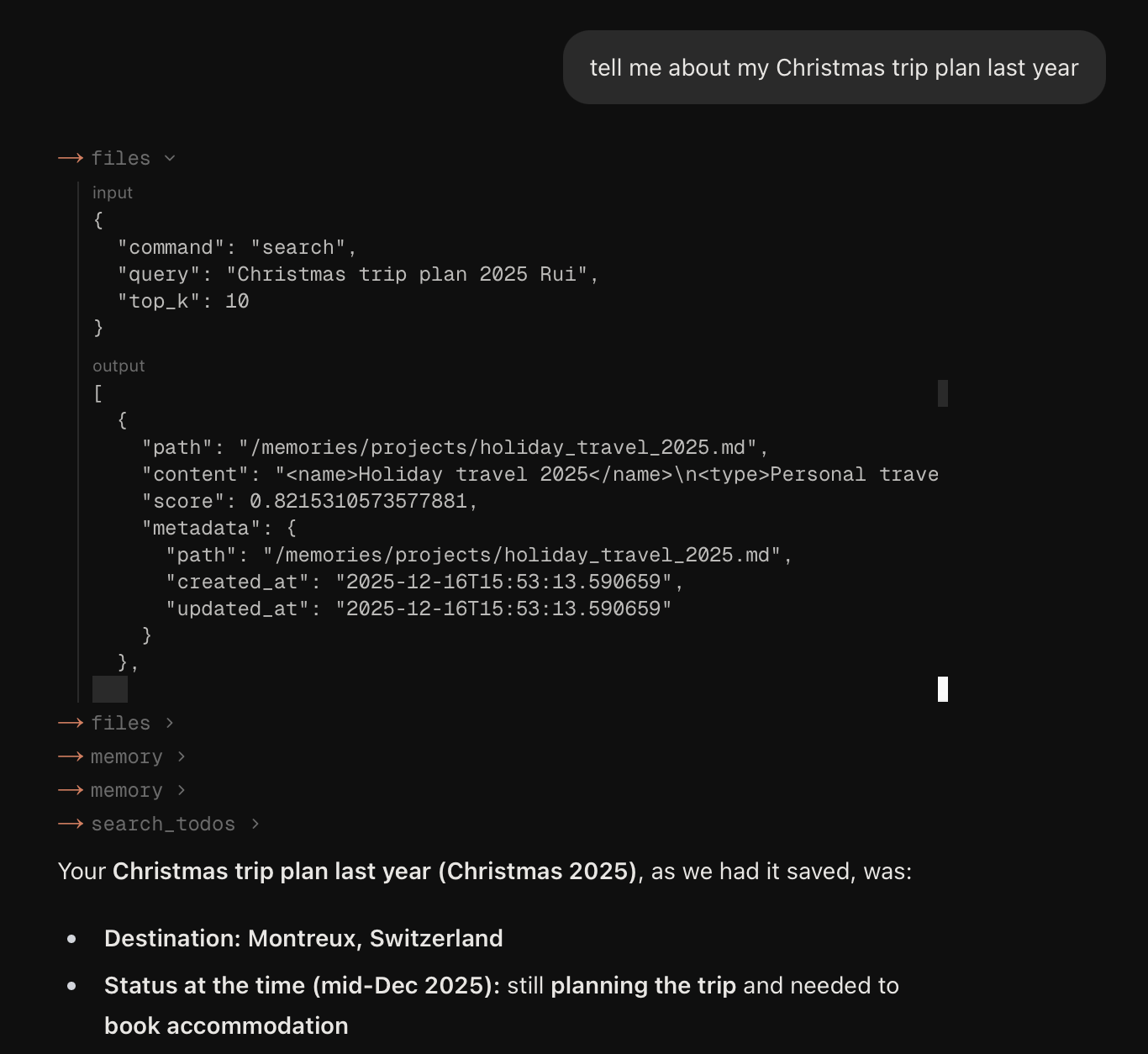Click the expanded files tool call label
The width and height of the screenshot is (1148, 1054).
point(121,158)
